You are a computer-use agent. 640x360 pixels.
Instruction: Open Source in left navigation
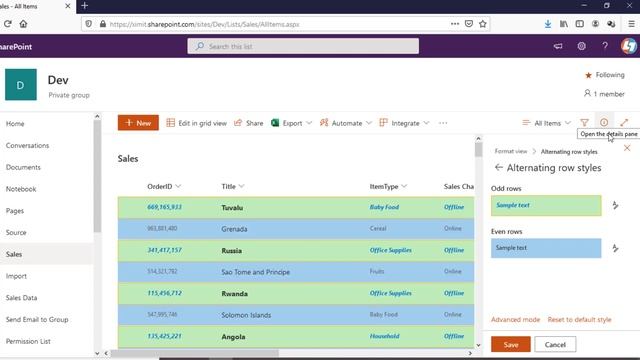click(x=16, y=232)
